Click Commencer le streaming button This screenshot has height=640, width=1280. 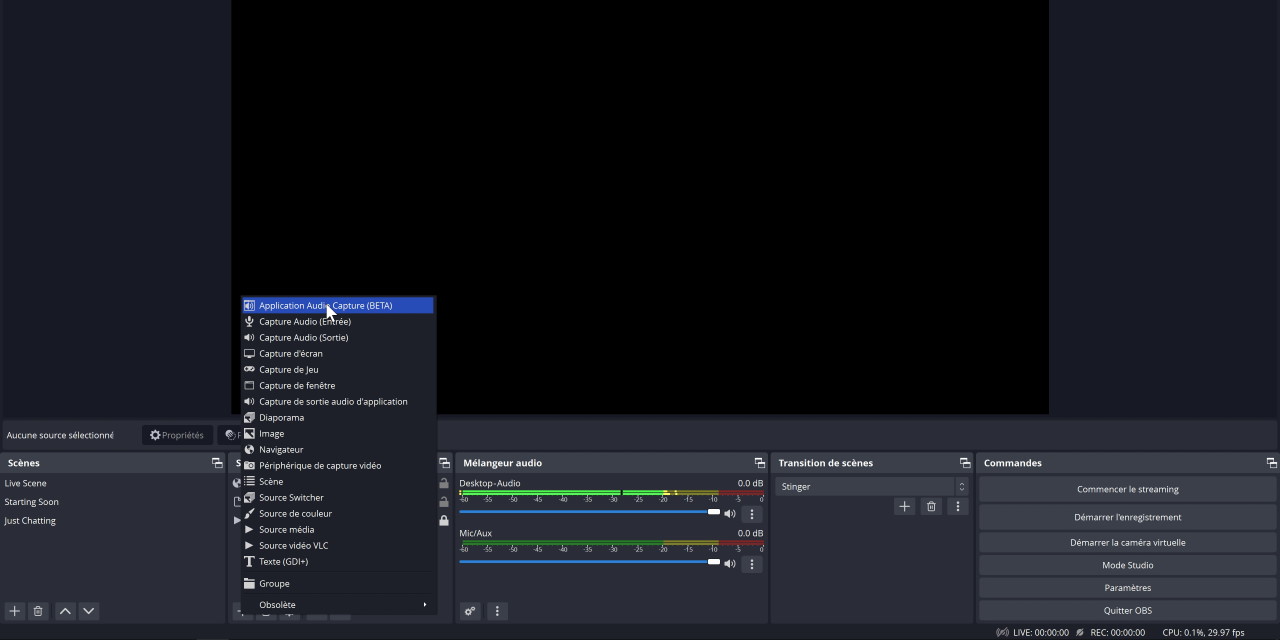1127,489
